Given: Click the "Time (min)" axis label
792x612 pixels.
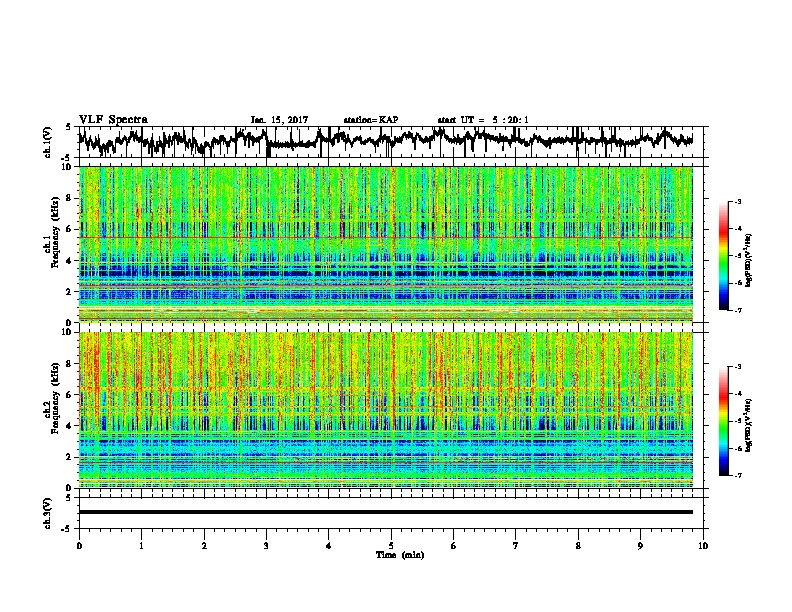Looking at the screenshot, I should [400, 555].
